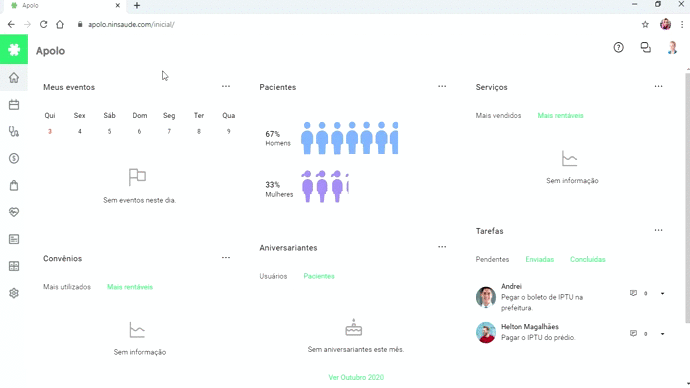Open the heart-rate icon in the sidebar
690x388 pixels.
[x=14, y=212]
